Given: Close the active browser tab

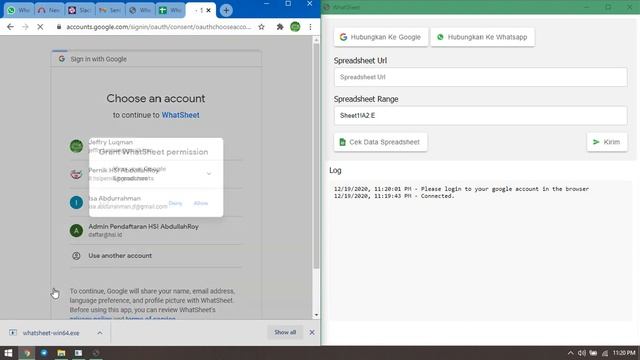Looking at the screenshot, I should 209,10.
